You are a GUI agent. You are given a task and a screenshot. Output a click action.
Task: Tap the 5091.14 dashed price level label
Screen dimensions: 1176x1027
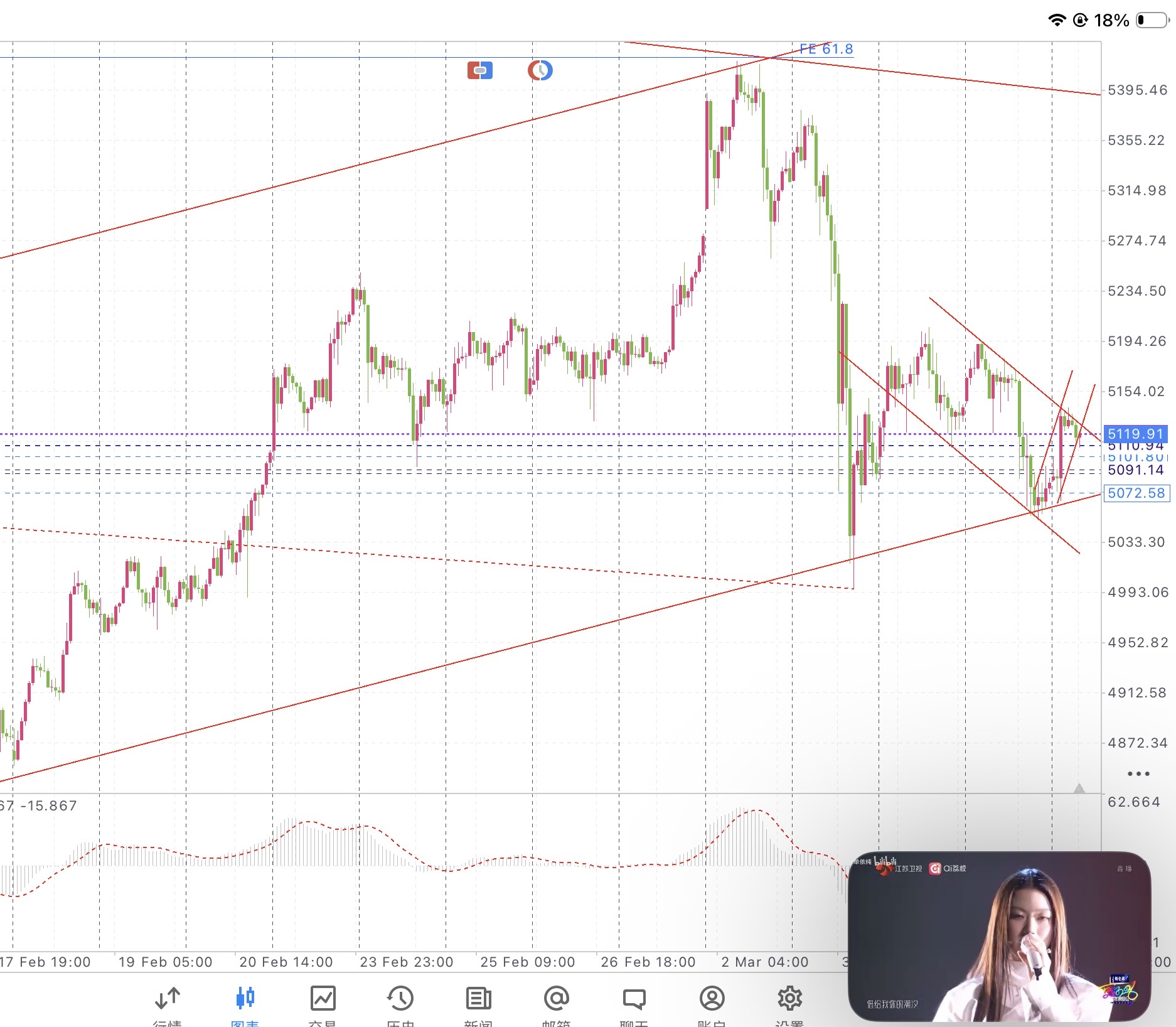coord(1135,470)
